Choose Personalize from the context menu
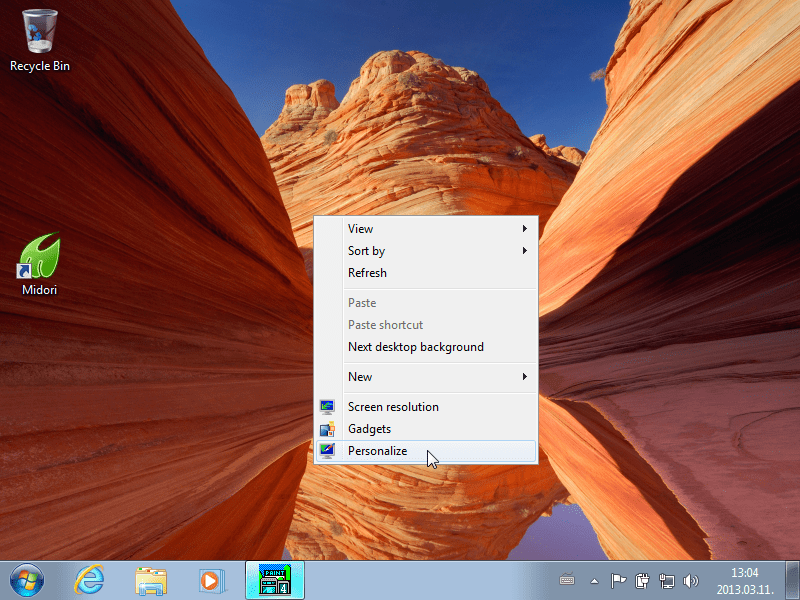 pyautogui.click(x=426, y=451)
